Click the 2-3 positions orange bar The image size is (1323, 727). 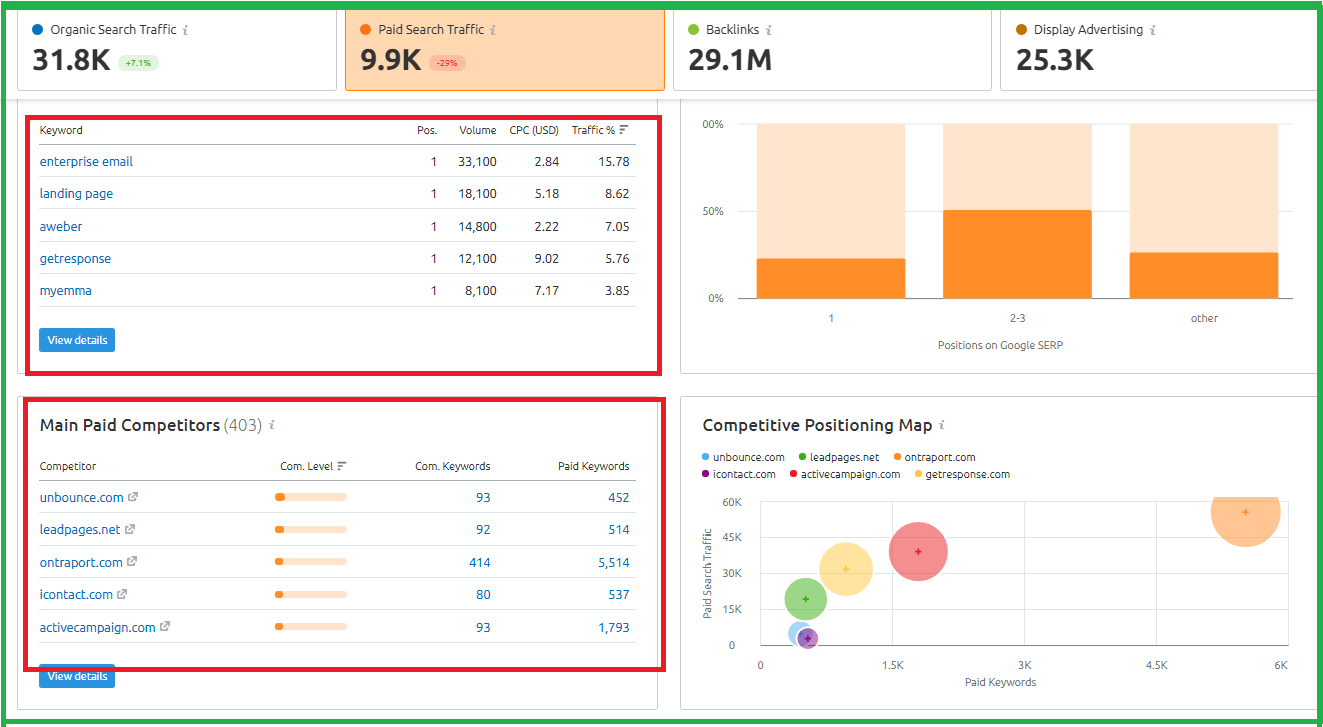click(x=1017, y=254)
